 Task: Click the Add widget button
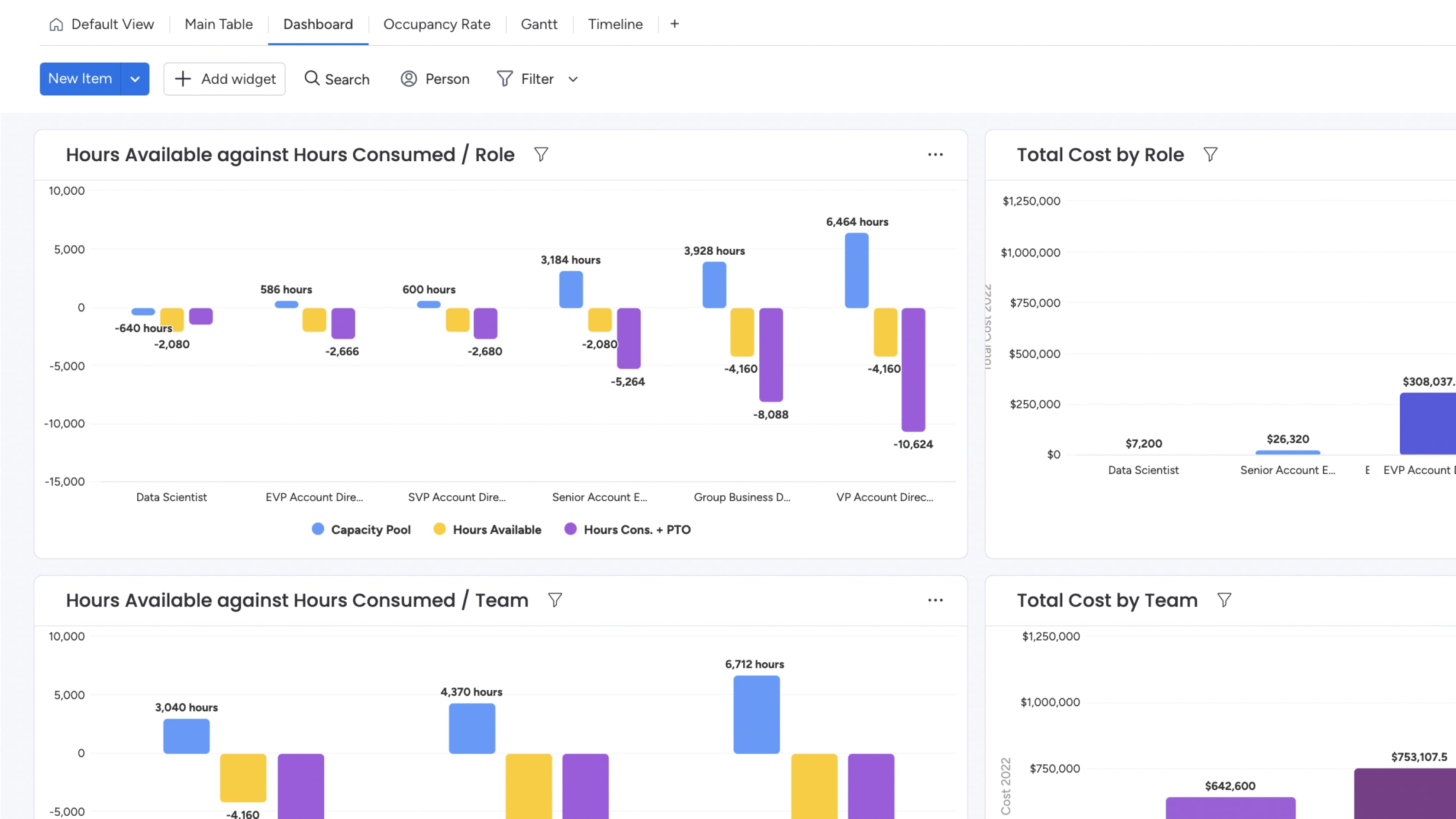coord(224,79)
